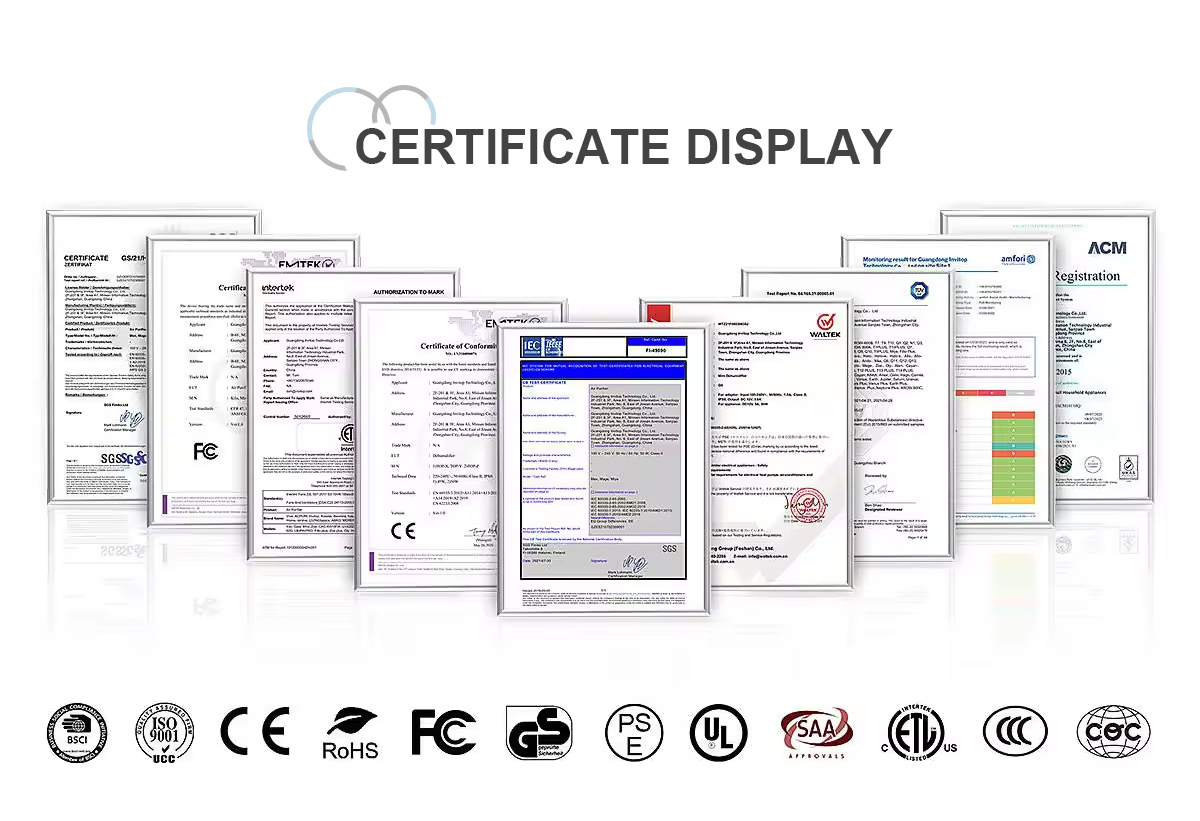Select the UL circle logo
The height and width of the screenshot is (821, 1200).
click(x=718, y=734)
